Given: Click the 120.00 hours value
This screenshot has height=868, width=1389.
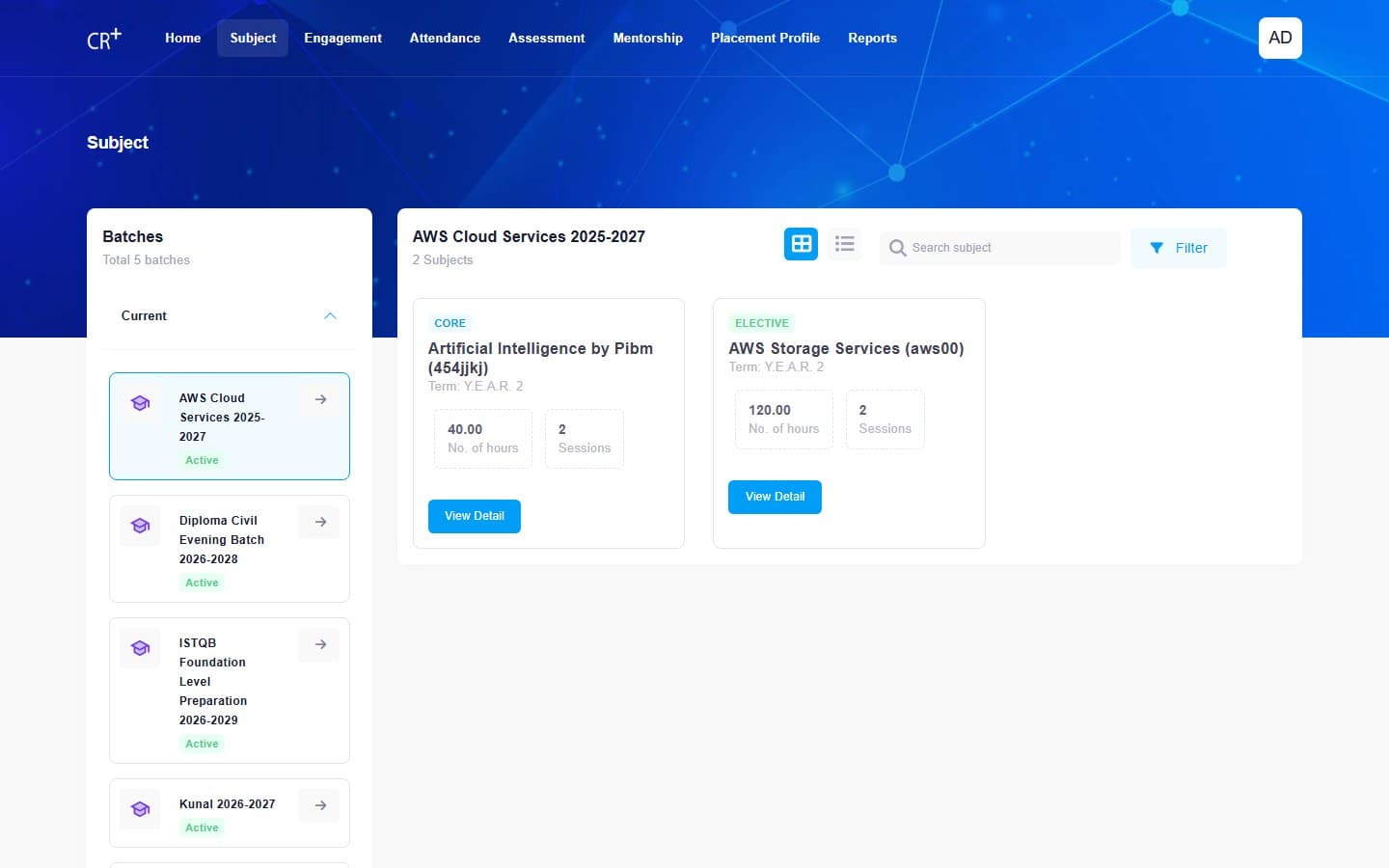Looking at the screenshot, I should (770, 410).
